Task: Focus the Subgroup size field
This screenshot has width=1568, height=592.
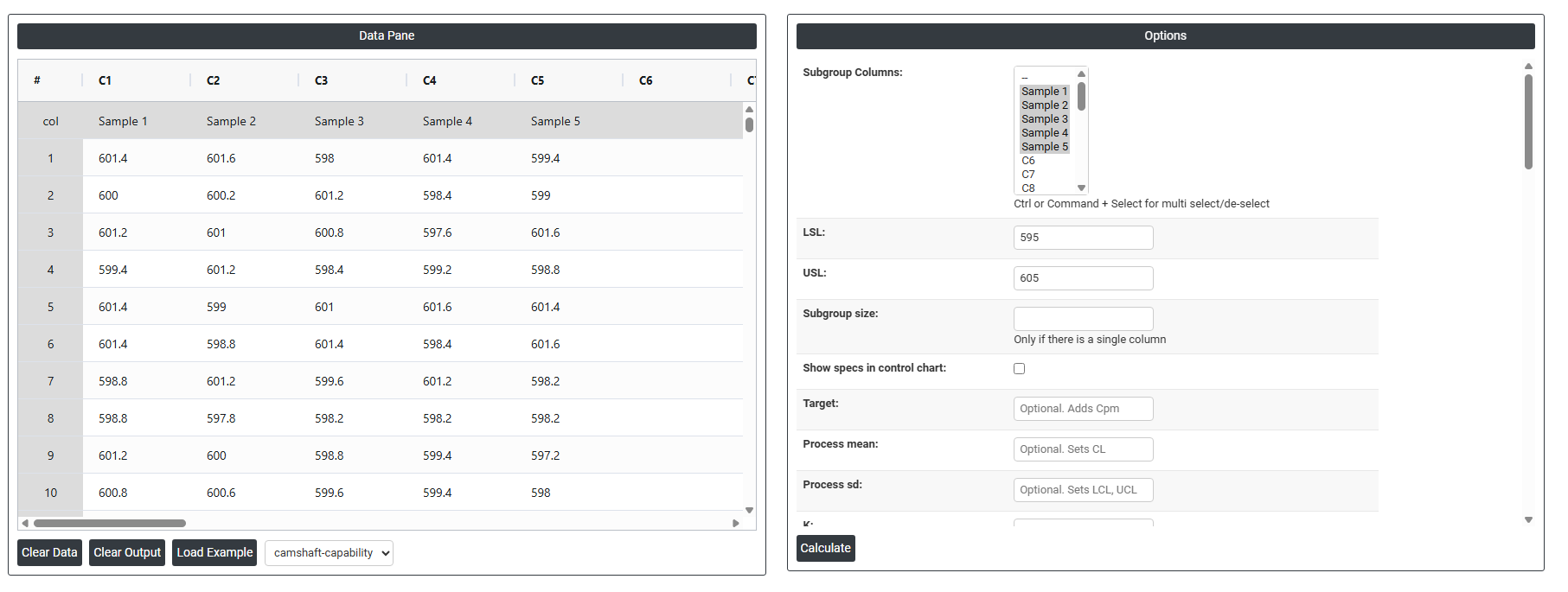Action: pos(1083,318)
